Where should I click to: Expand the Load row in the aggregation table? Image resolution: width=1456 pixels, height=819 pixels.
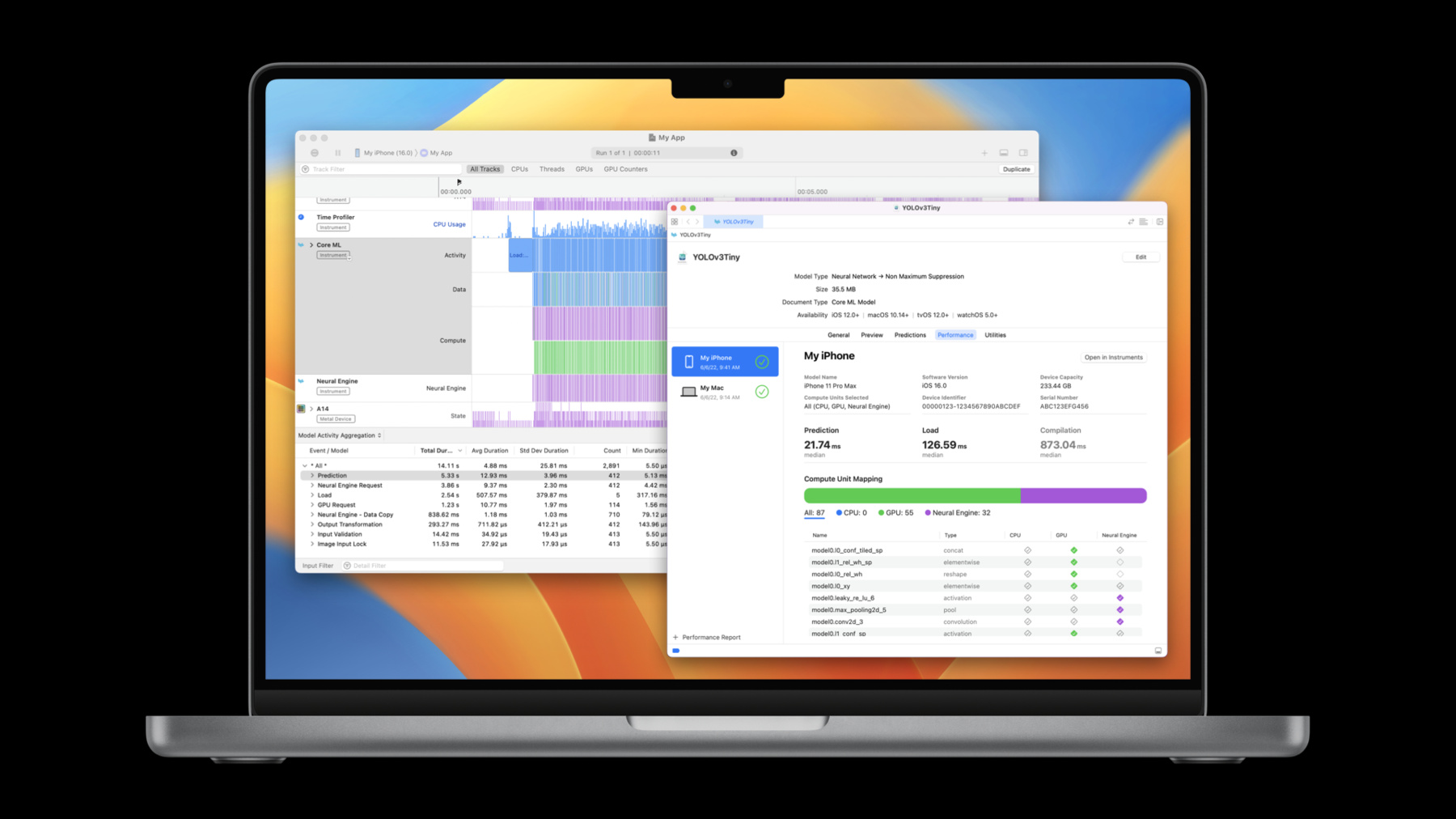click(312, 495)
